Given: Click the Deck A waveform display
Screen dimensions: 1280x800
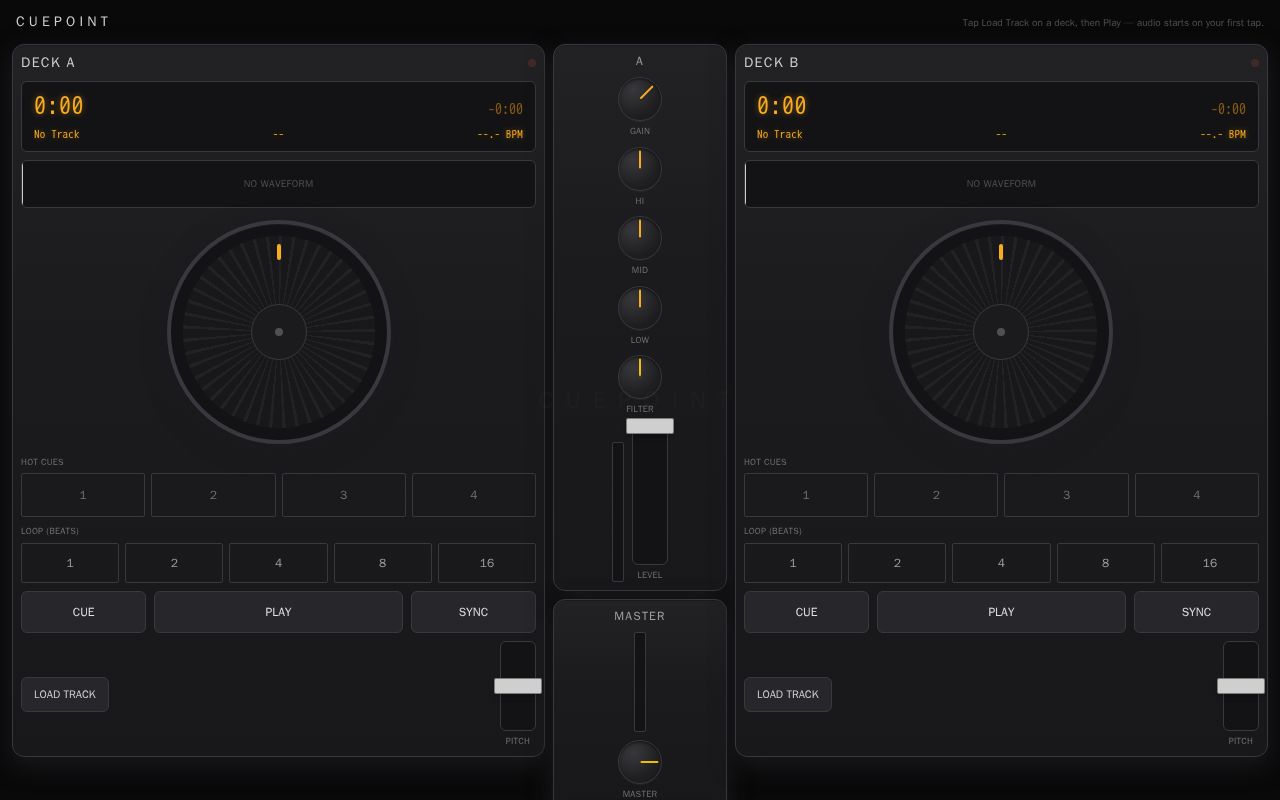Looking at the screenshot, I should click(x=278, y=184).
